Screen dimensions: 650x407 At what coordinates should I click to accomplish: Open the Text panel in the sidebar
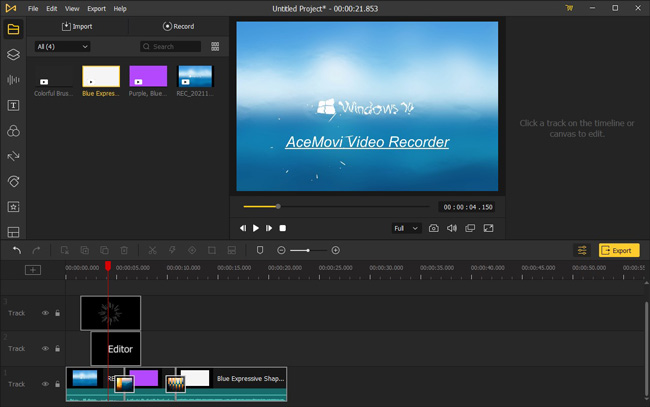pos(13,105)
